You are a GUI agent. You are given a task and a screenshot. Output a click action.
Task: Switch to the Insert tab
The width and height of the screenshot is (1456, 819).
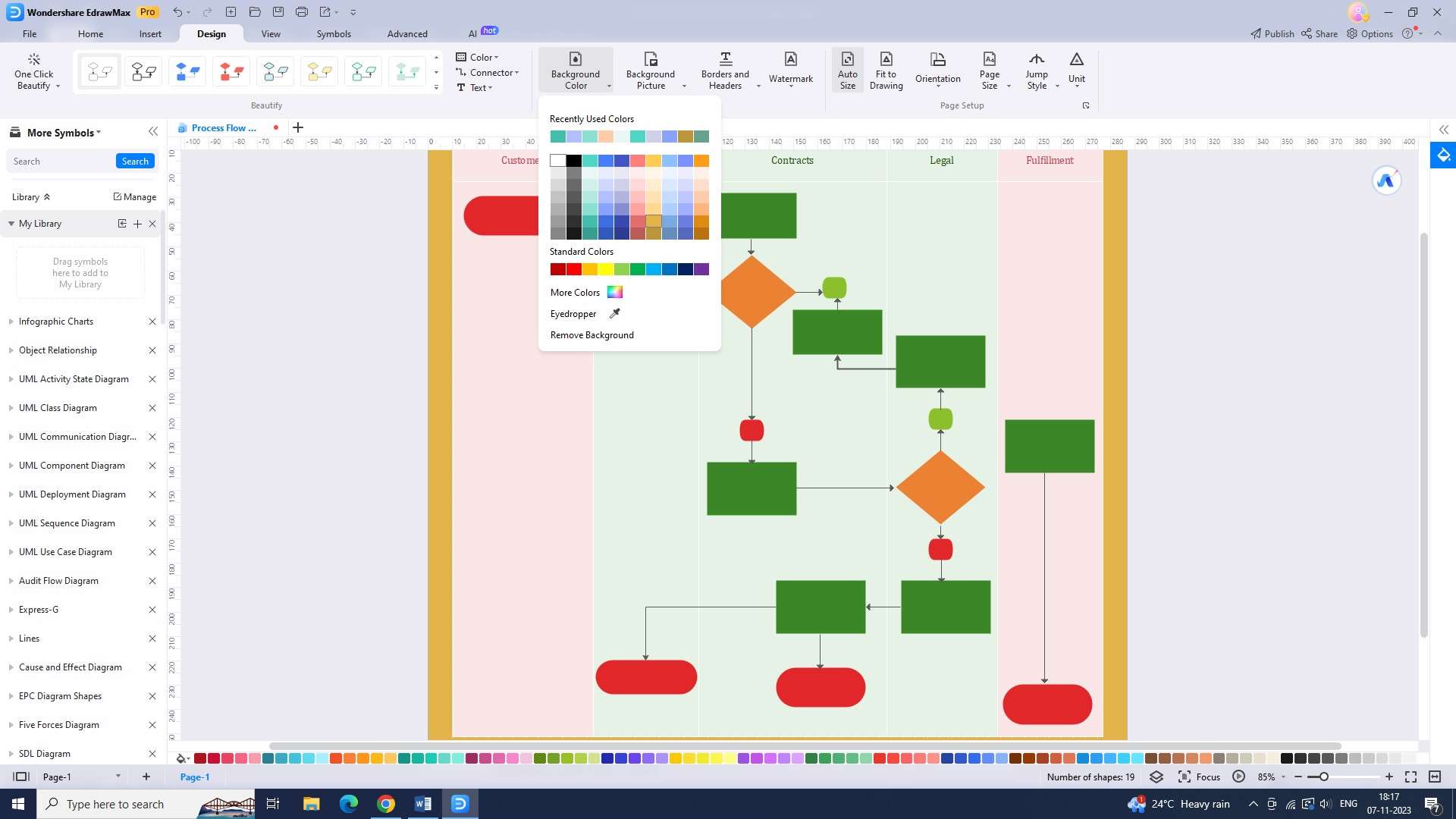(150, 34)
